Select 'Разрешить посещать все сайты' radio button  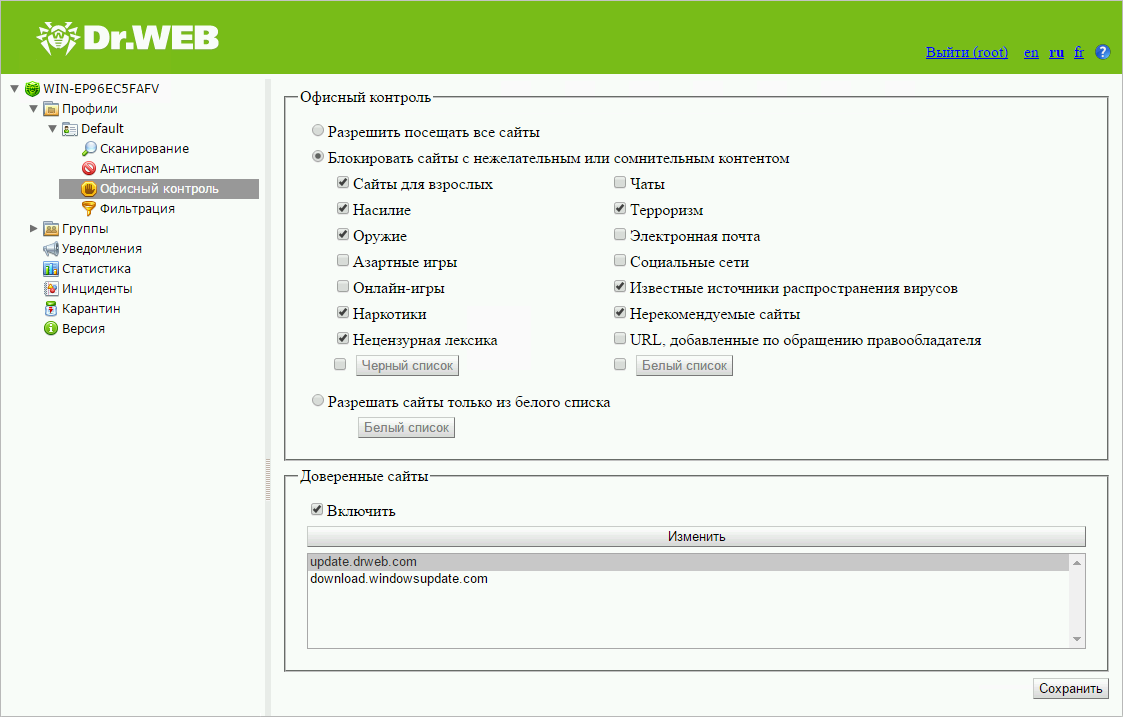tap(318, 131)
